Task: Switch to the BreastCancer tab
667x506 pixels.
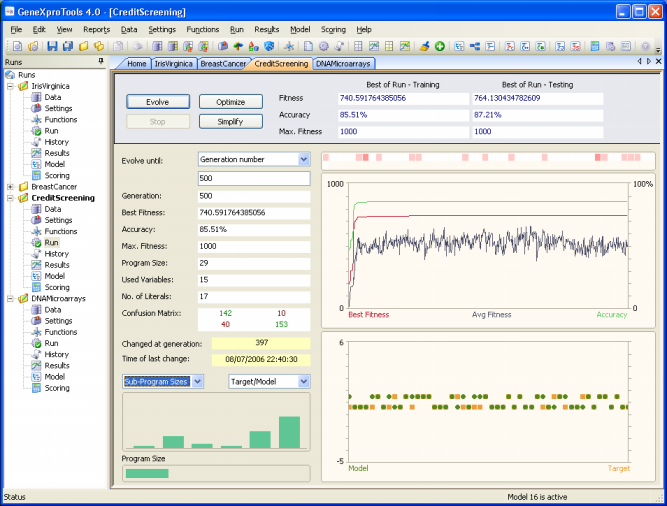Action: click(x=223, y=64)
